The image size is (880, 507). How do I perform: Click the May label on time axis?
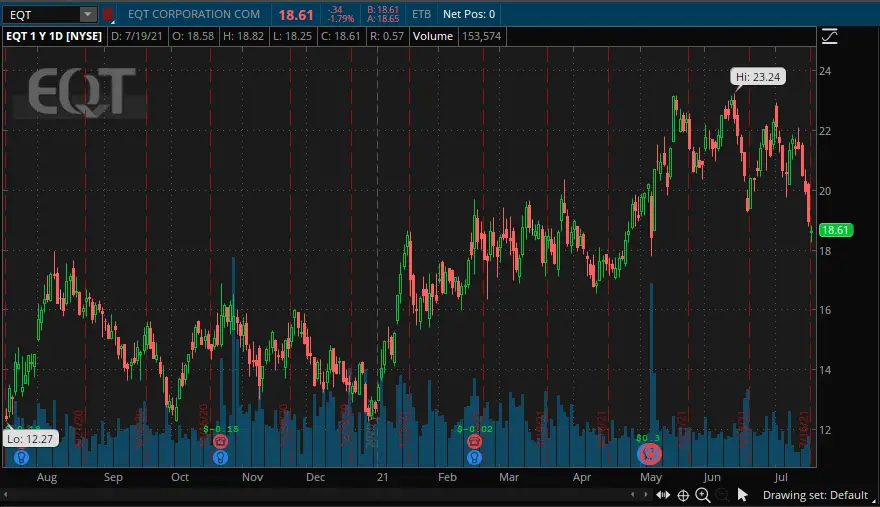[x=651, y=477]
